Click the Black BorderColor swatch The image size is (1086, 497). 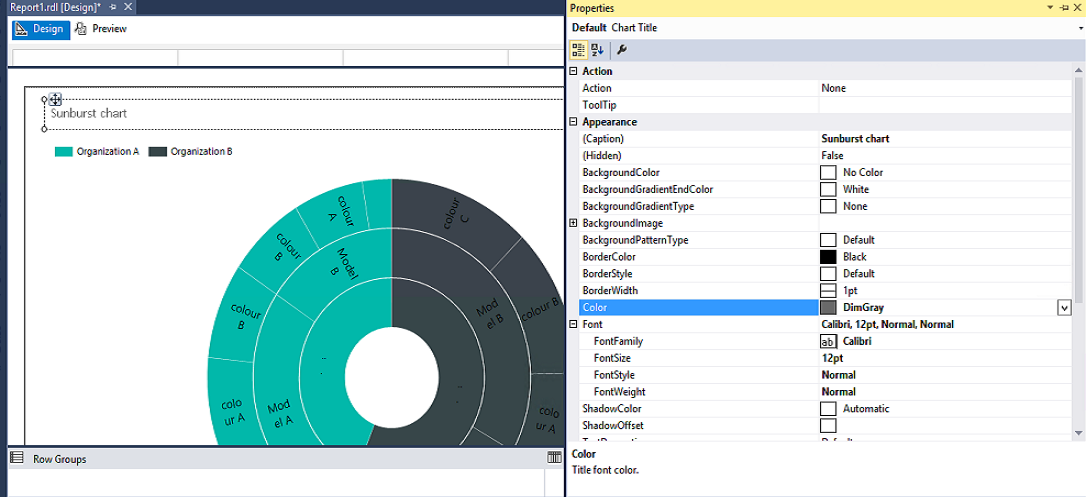pos(828,257)
